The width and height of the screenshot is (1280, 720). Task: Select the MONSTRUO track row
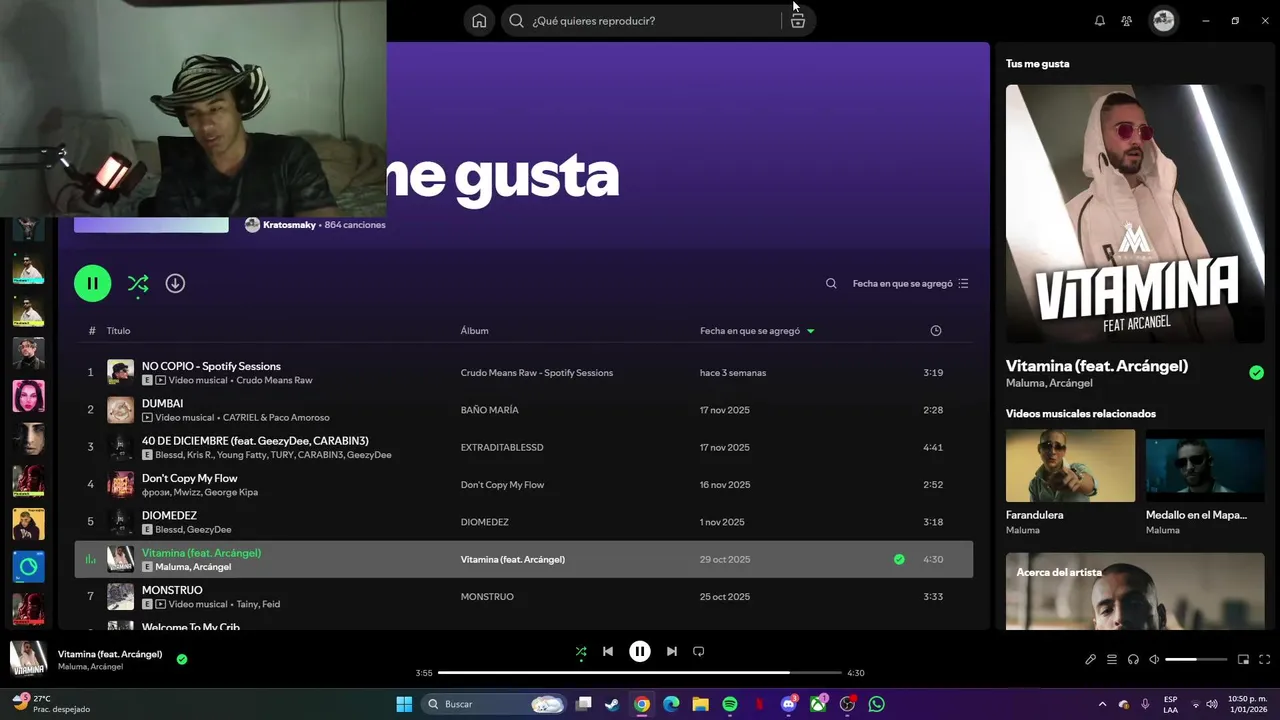524,596
